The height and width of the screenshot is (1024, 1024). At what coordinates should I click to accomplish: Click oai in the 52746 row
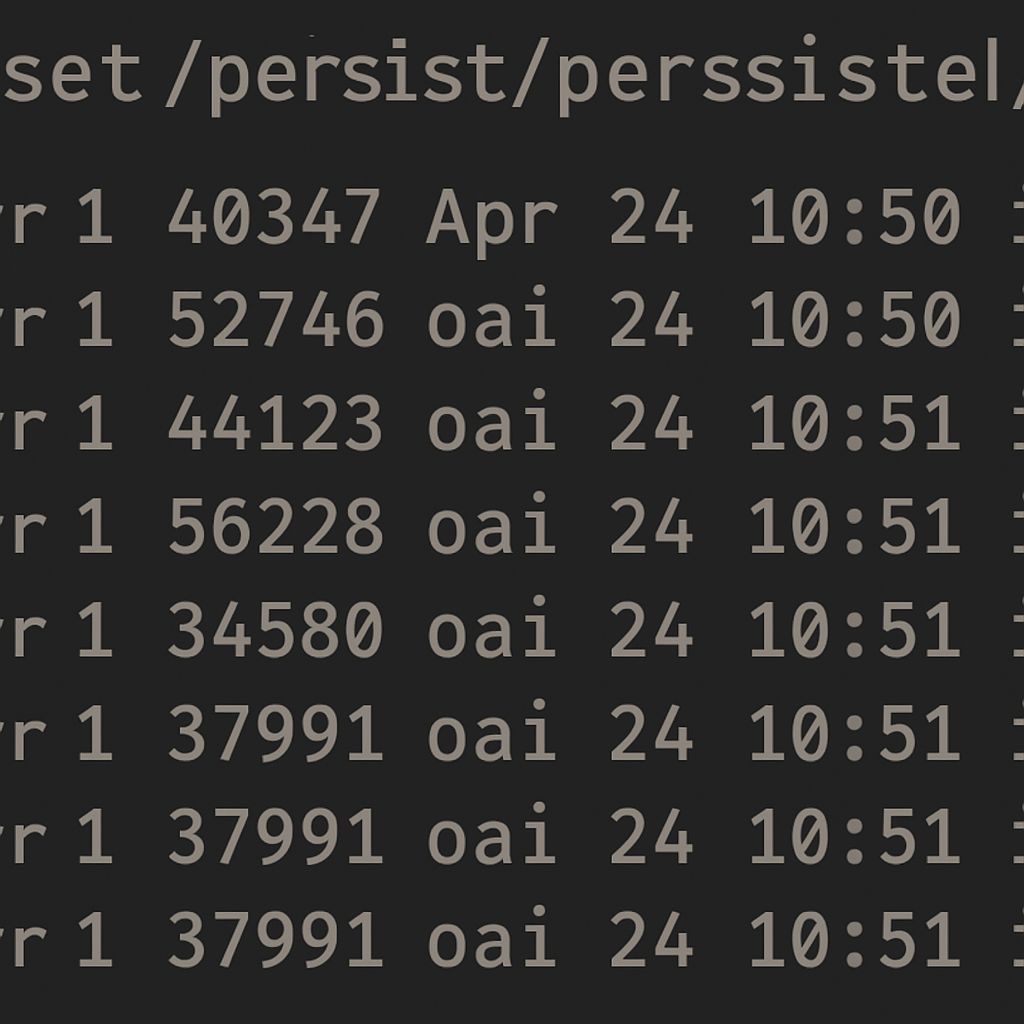point(491,320)
